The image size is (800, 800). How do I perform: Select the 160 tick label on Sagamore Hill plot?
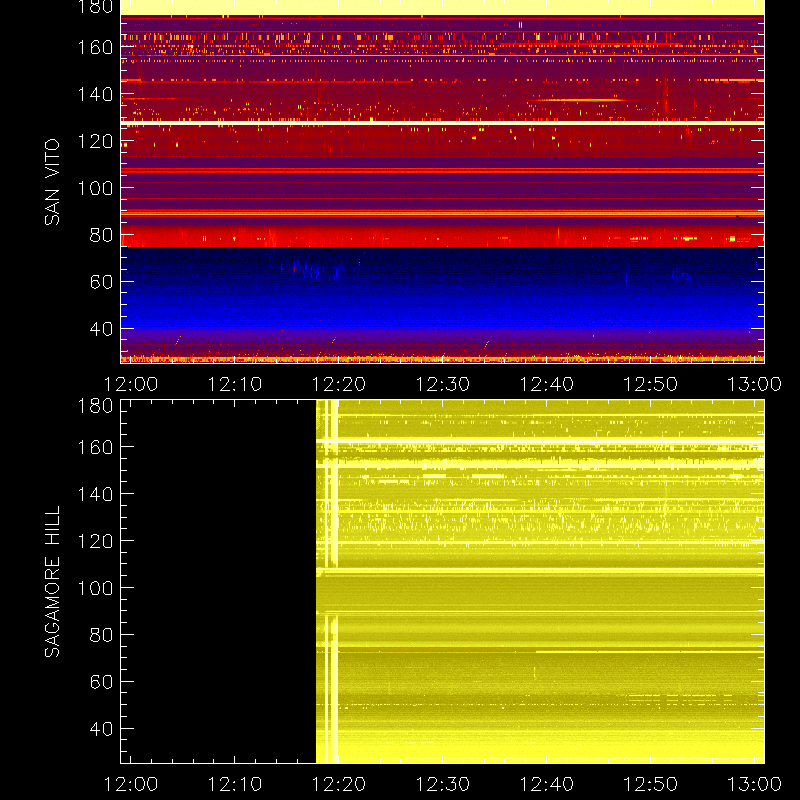click(x=95, y=447)
